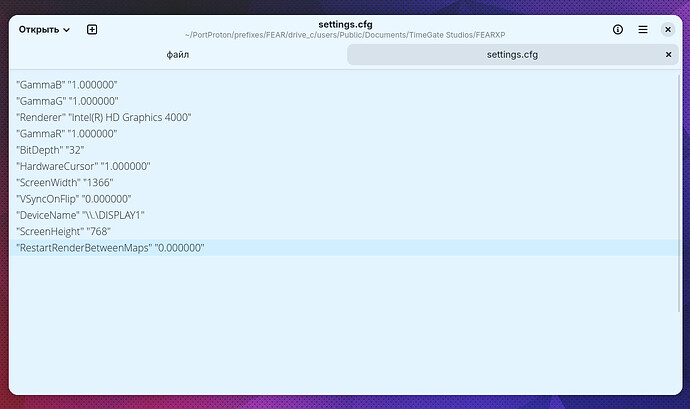Click the highlighted RestartRenderBetweenMaps line

click(x=110, y=247)
